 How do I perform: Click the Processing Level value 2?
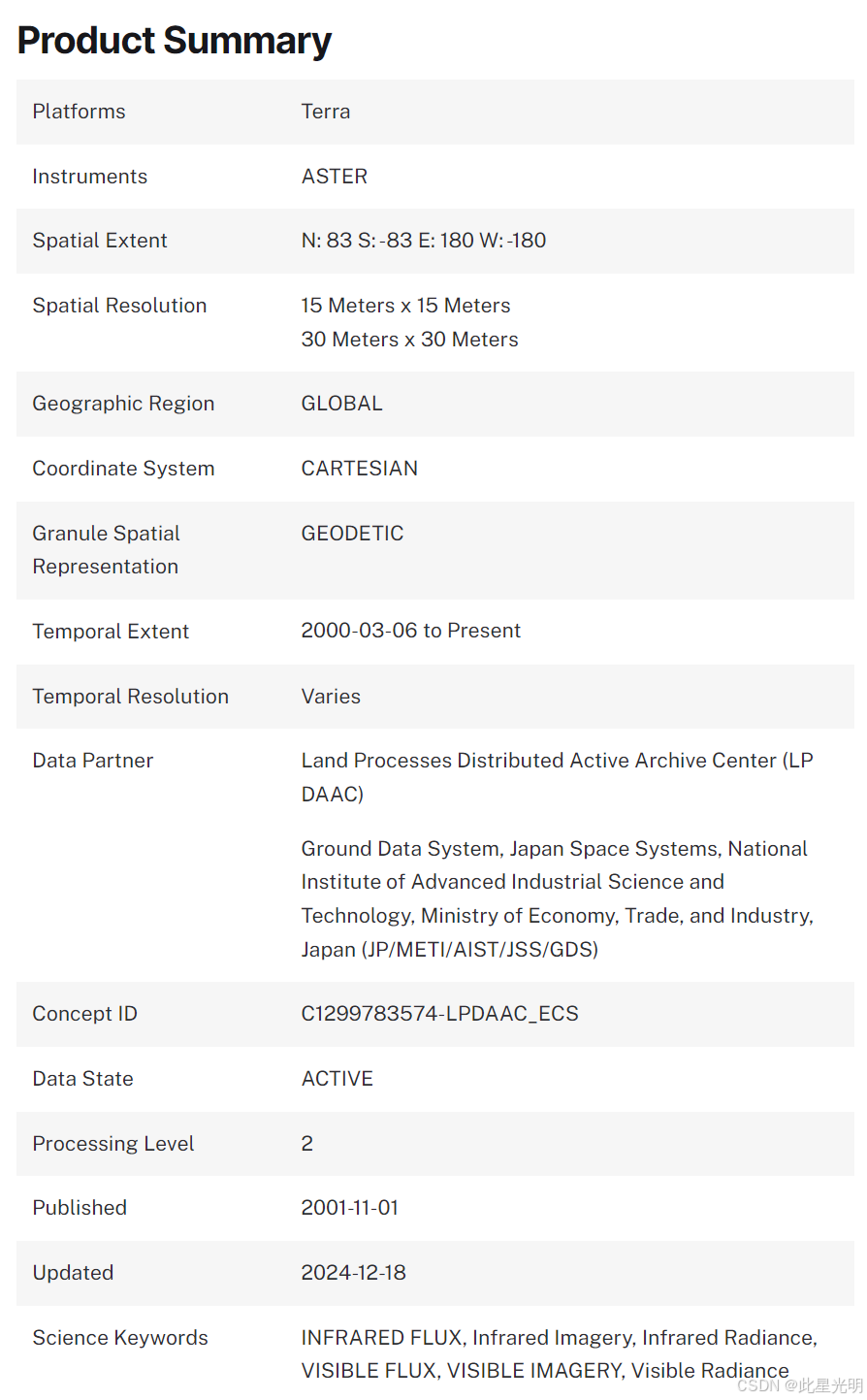pos(307,1144)
